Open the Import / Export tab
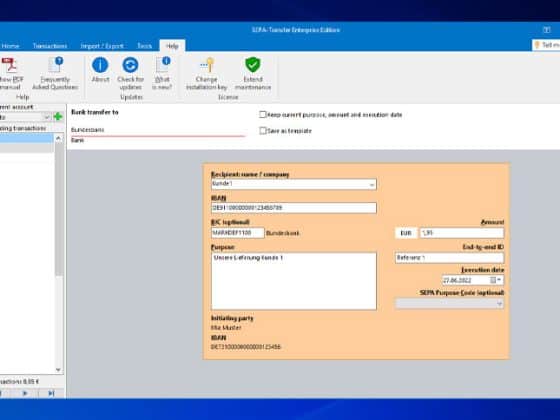The width and height of the screenshot is (560, 420). click(102, 46)
